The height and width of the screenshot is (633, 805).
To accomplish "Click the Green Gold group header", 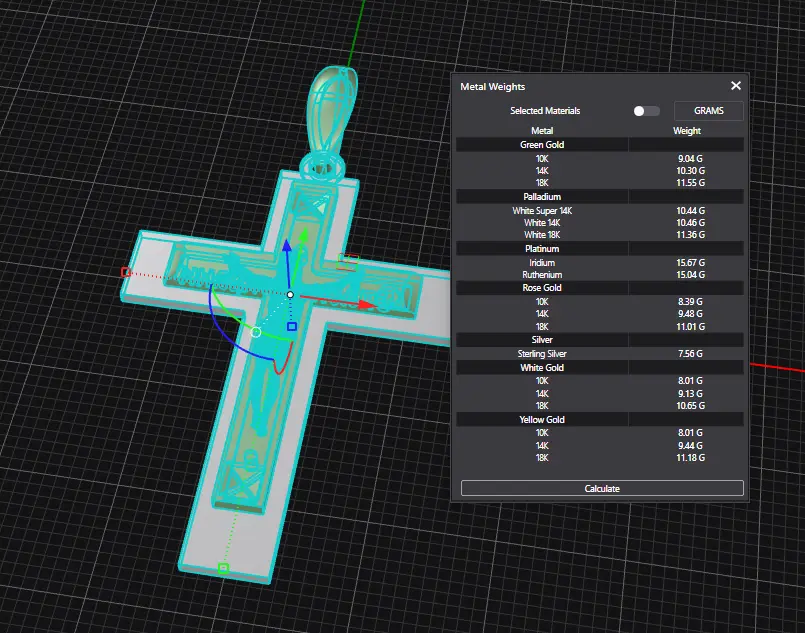I will click(542, 145).
